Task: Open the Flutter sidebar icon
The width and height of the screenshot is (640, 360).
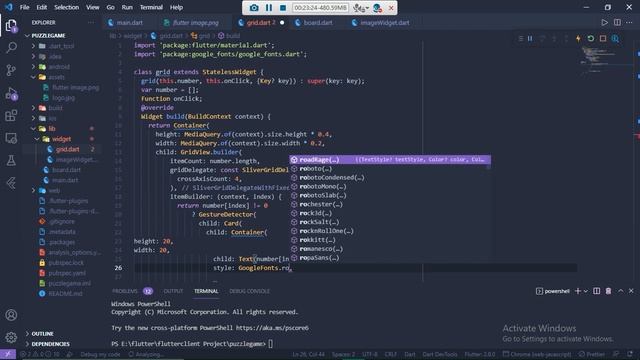Action: coord(11,183)
